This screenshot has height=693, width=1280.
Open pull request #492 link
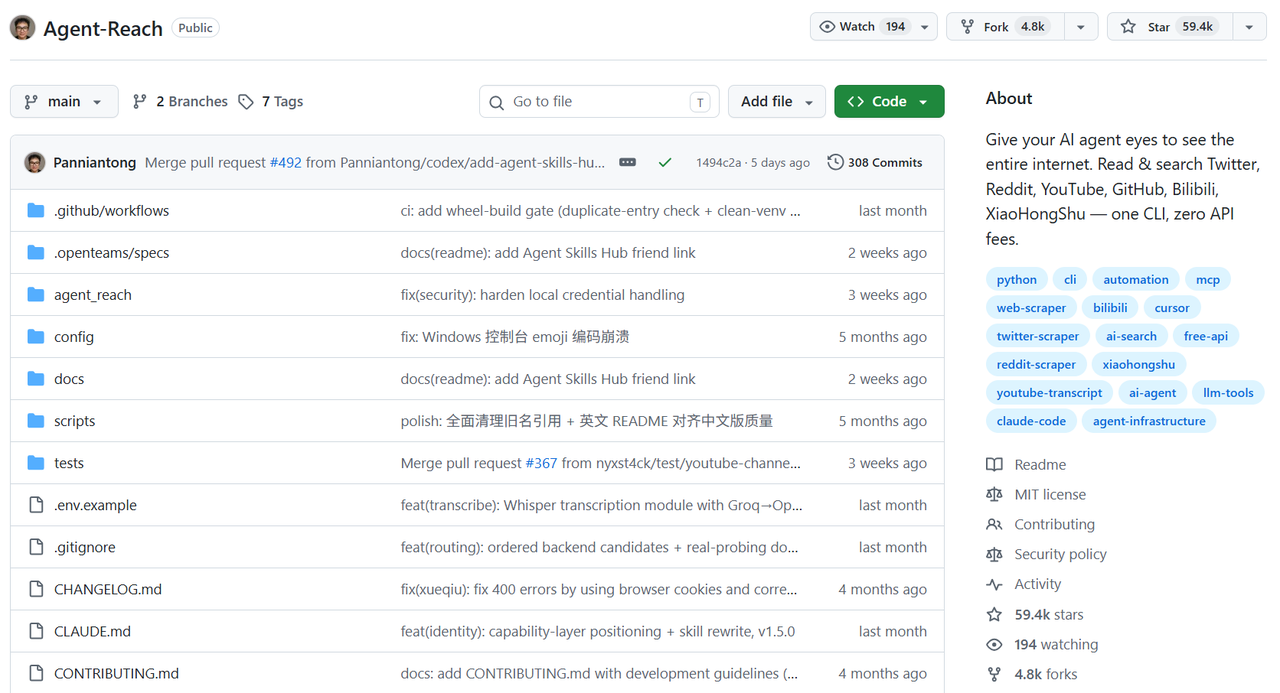click(286, 162)
